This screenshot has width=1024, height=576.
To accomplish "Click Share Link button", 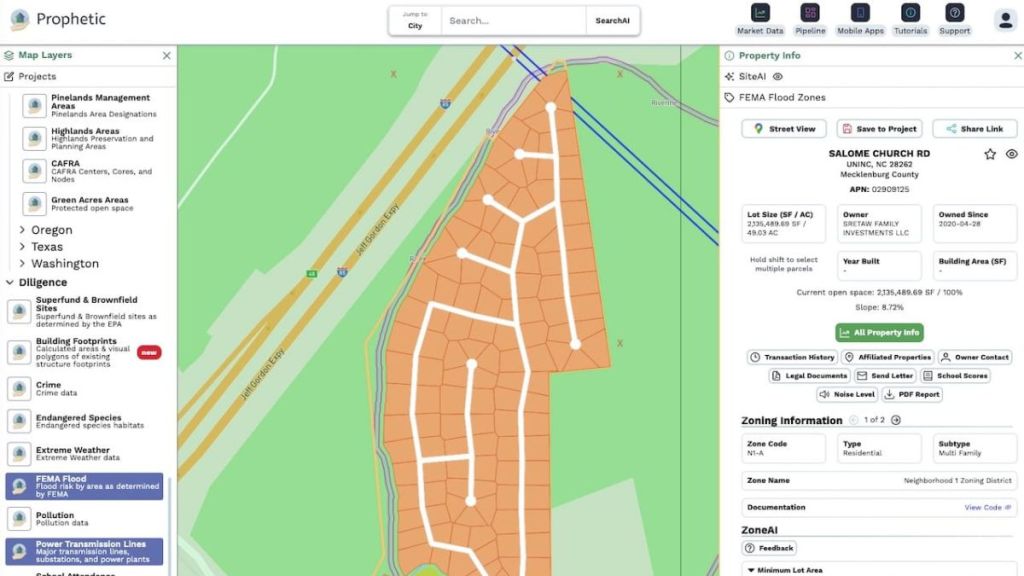I will 975,129.
